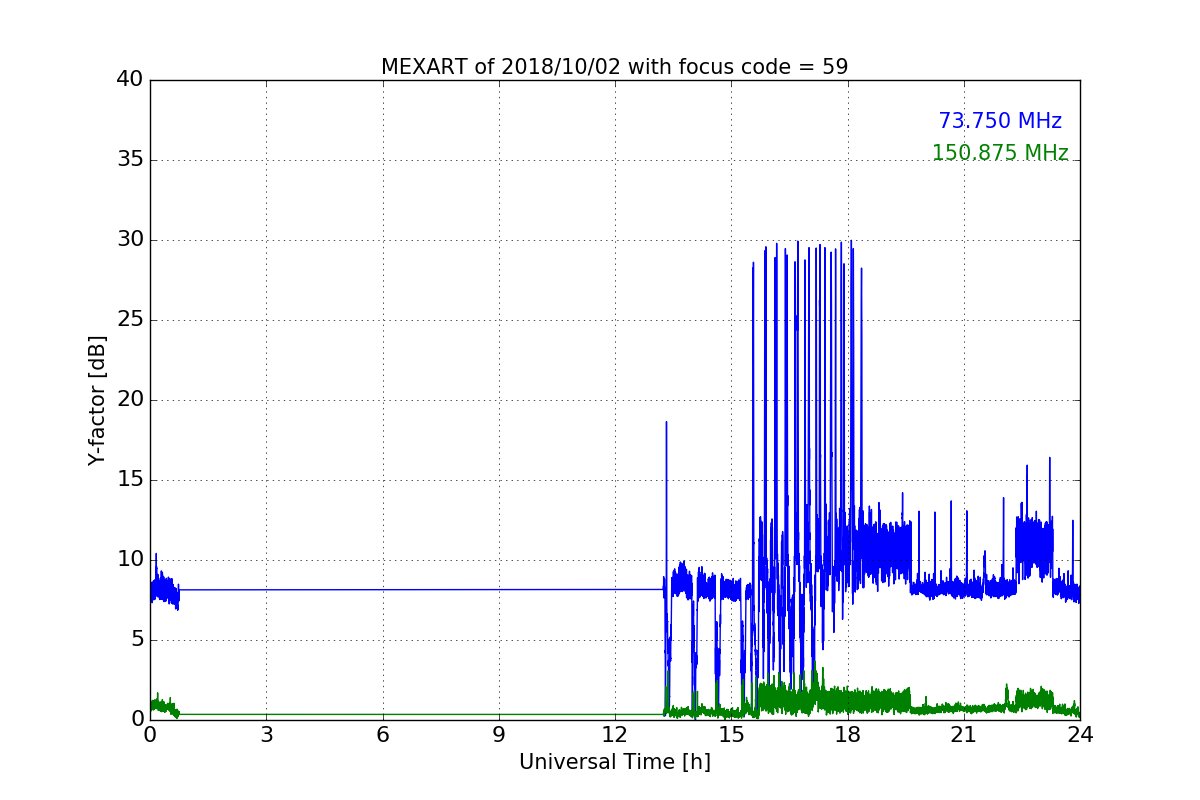Click the "Universal Time [h]" axis label
This screenshot has height=800, width=1200.
[615, 762]
